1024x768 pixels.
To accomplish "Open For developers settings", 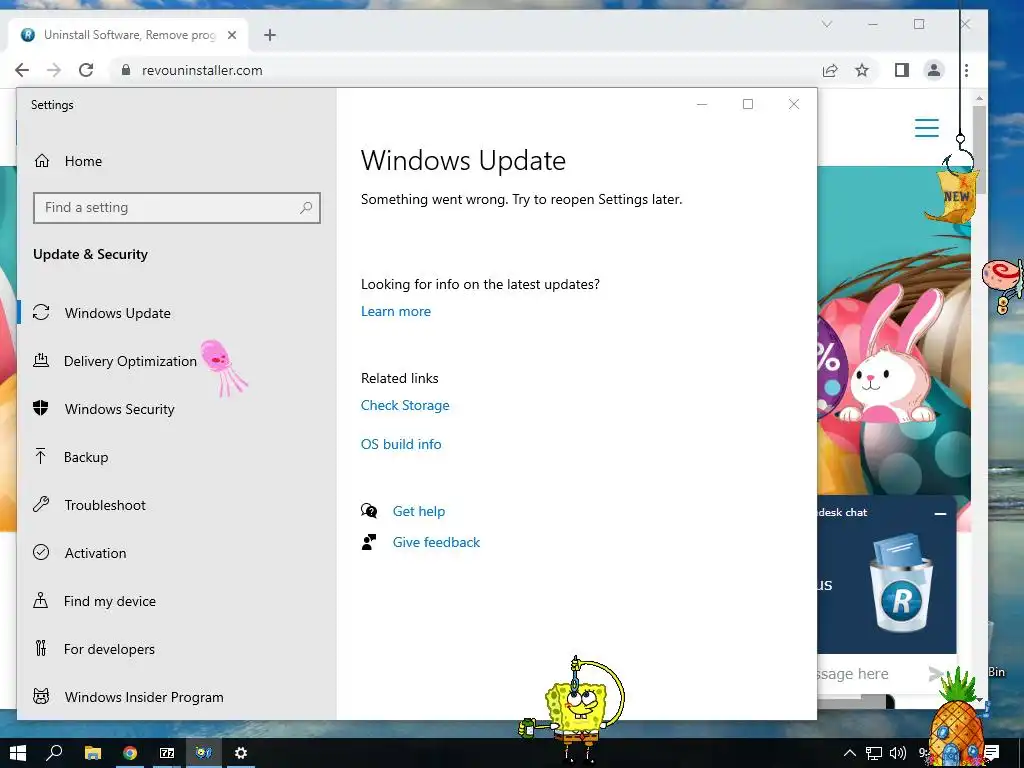I will [109, 649].
